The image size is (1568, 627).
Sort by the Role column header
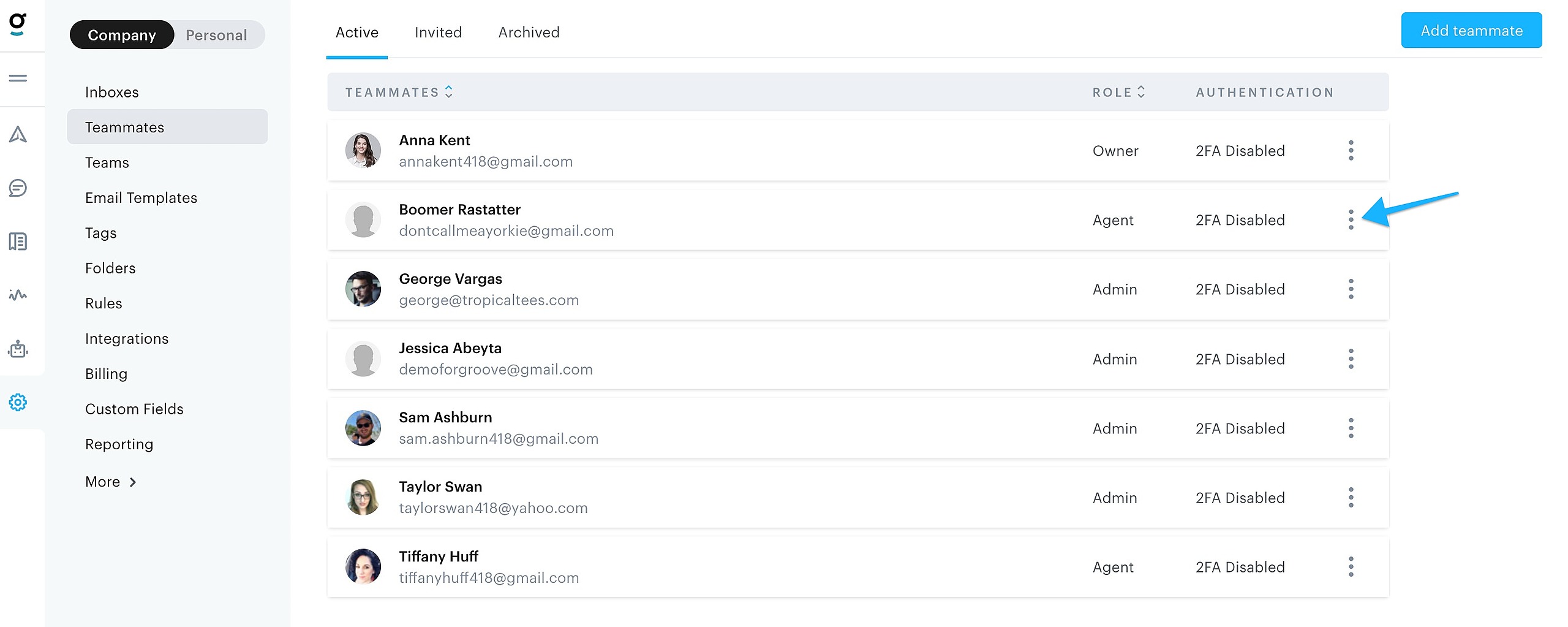1118,92
